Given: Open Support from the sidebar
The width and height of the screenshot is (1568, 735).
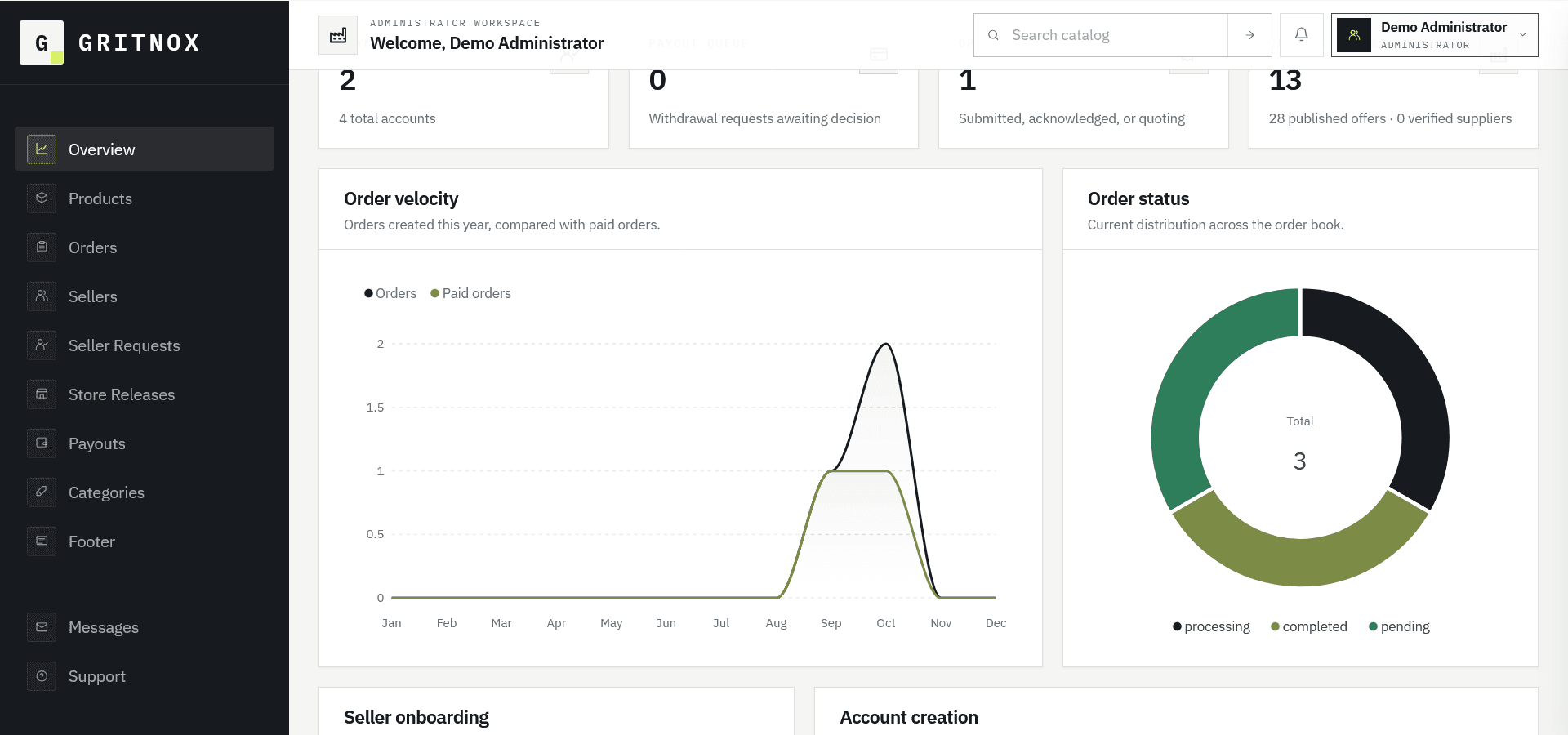Looking at the screenshot, I should click(145, 676).
